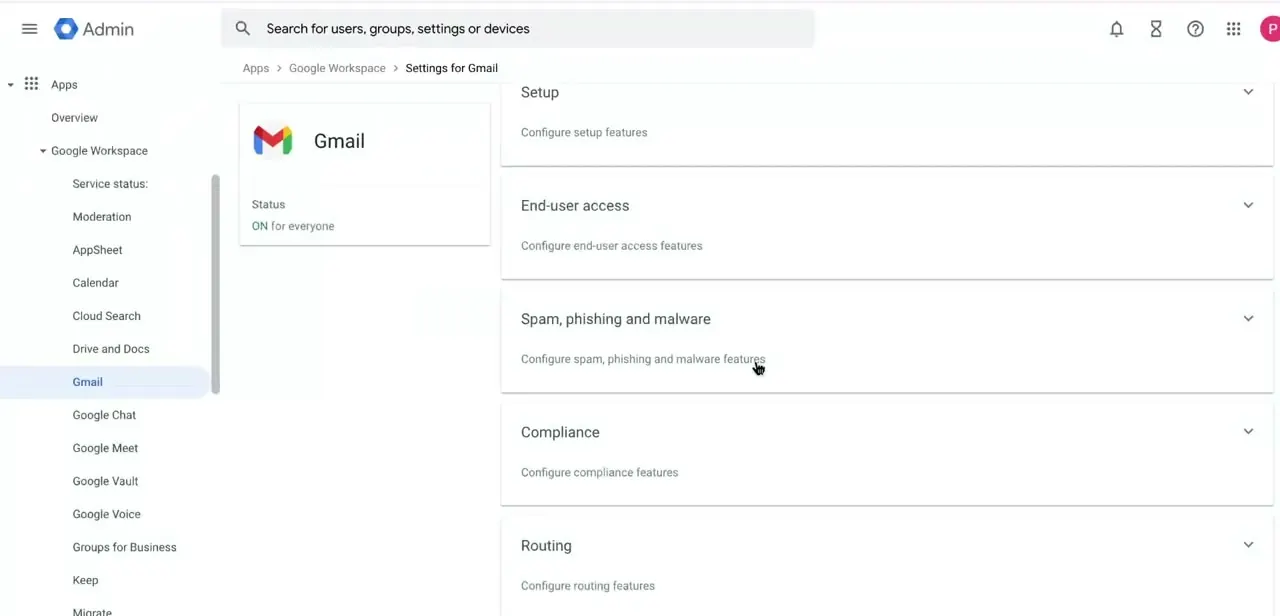The width and height of the screenshot is (1280, 616).
Task: Open Cloud Search in the sidebar
Action: [x=106, y=316]
